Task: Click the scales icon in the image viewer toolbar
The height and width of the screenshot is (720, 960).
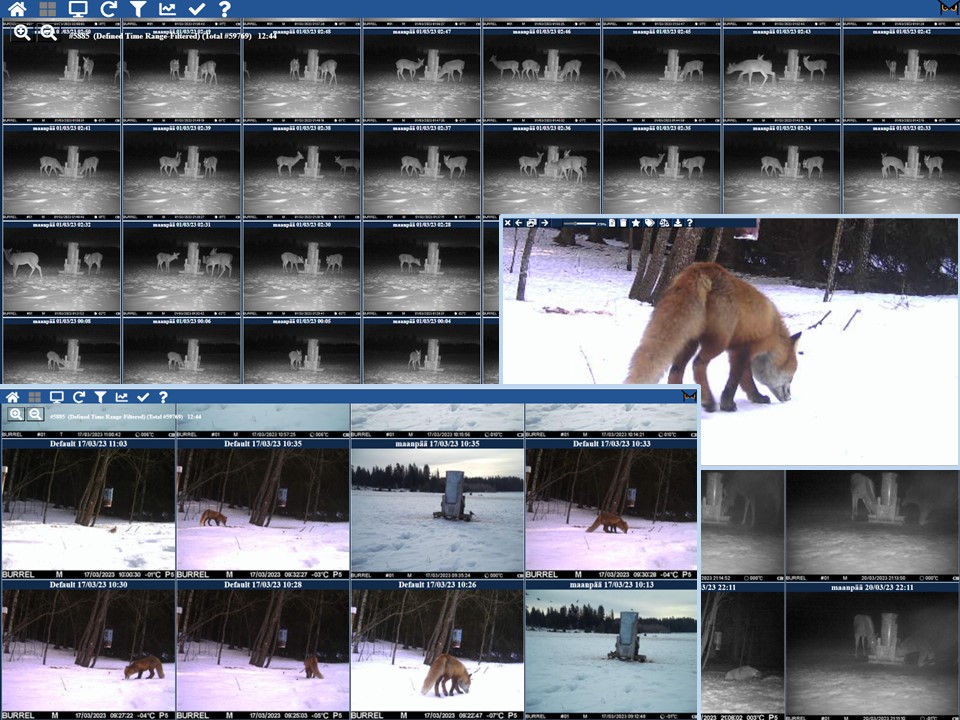Action: pyautogui.click(x=663, y=223)
